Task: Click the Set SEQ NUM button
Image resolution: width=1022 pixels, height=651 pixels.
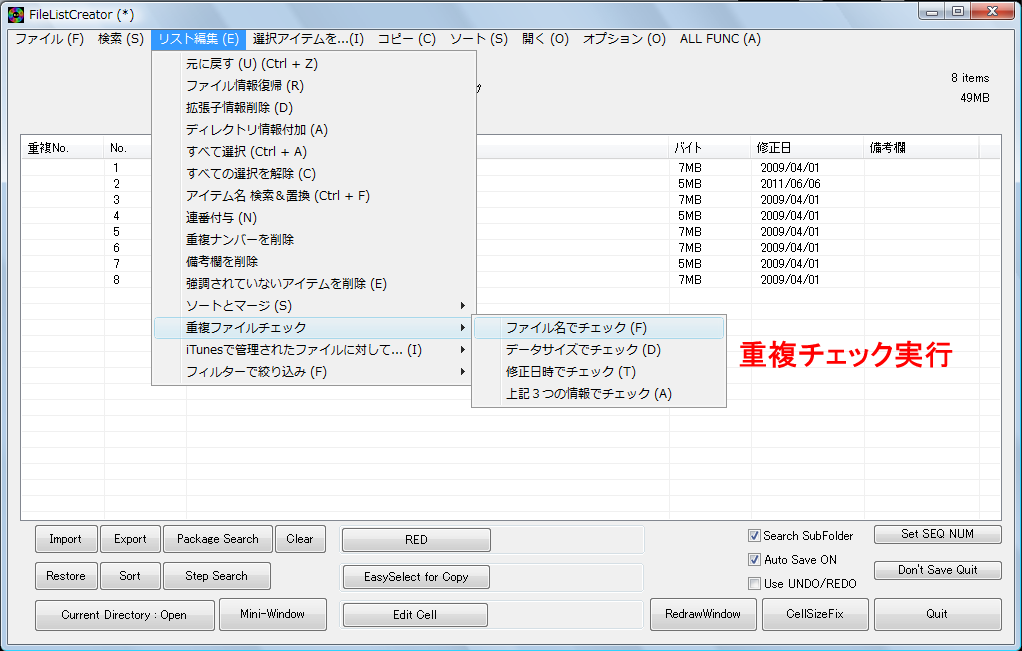Action: (936, 534)
